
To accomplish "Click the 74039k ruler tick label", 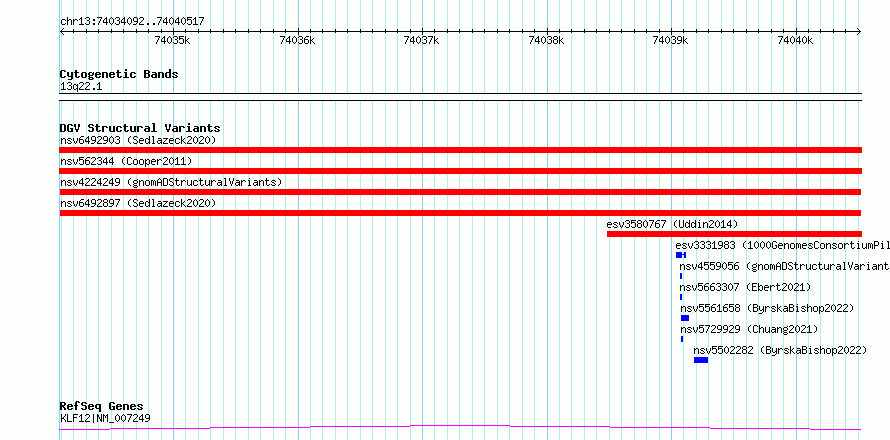I will pos(671,40).
